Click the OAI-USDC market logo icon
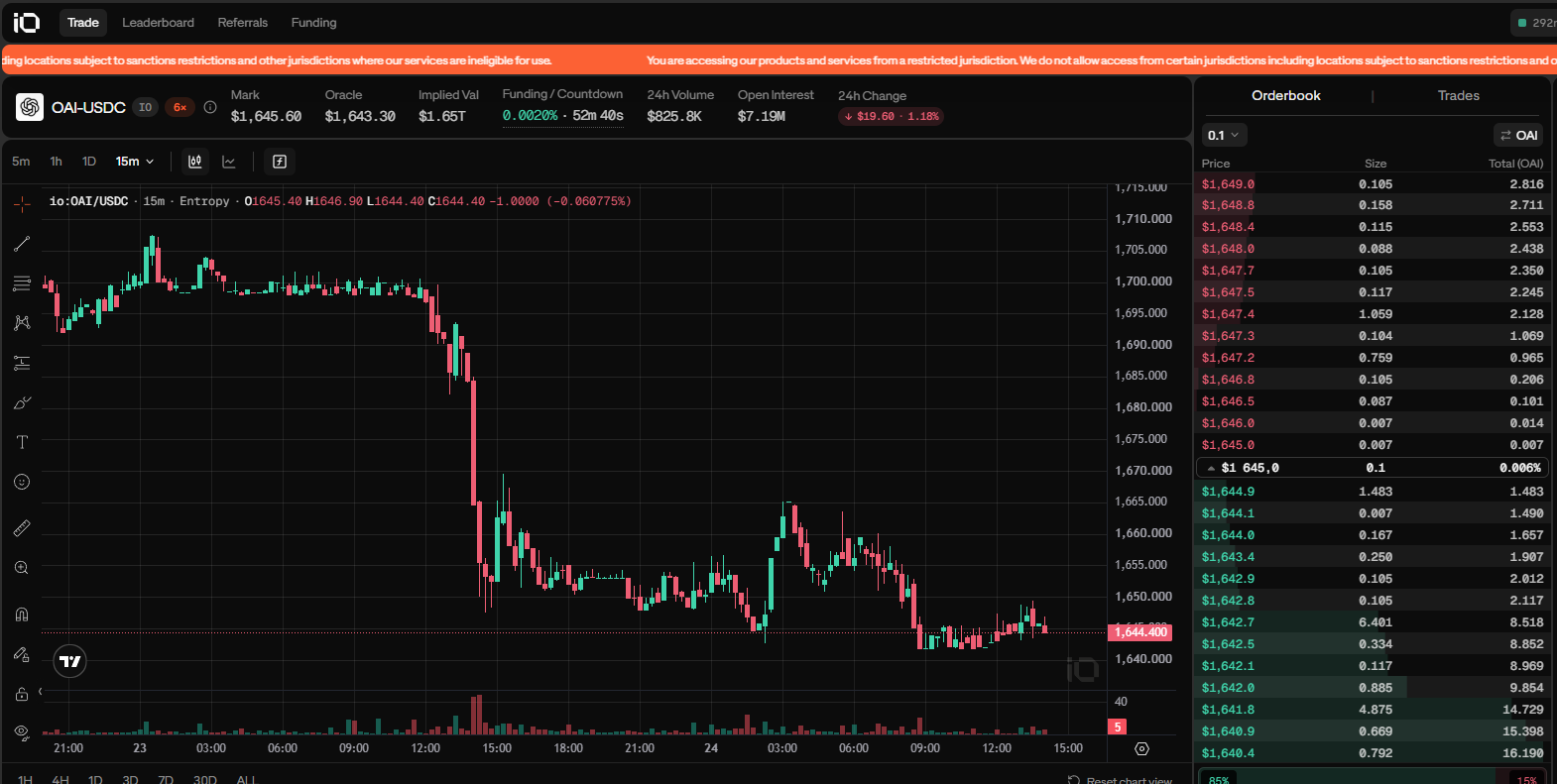This screenshot has width=1557, height=784. [30, 107]
